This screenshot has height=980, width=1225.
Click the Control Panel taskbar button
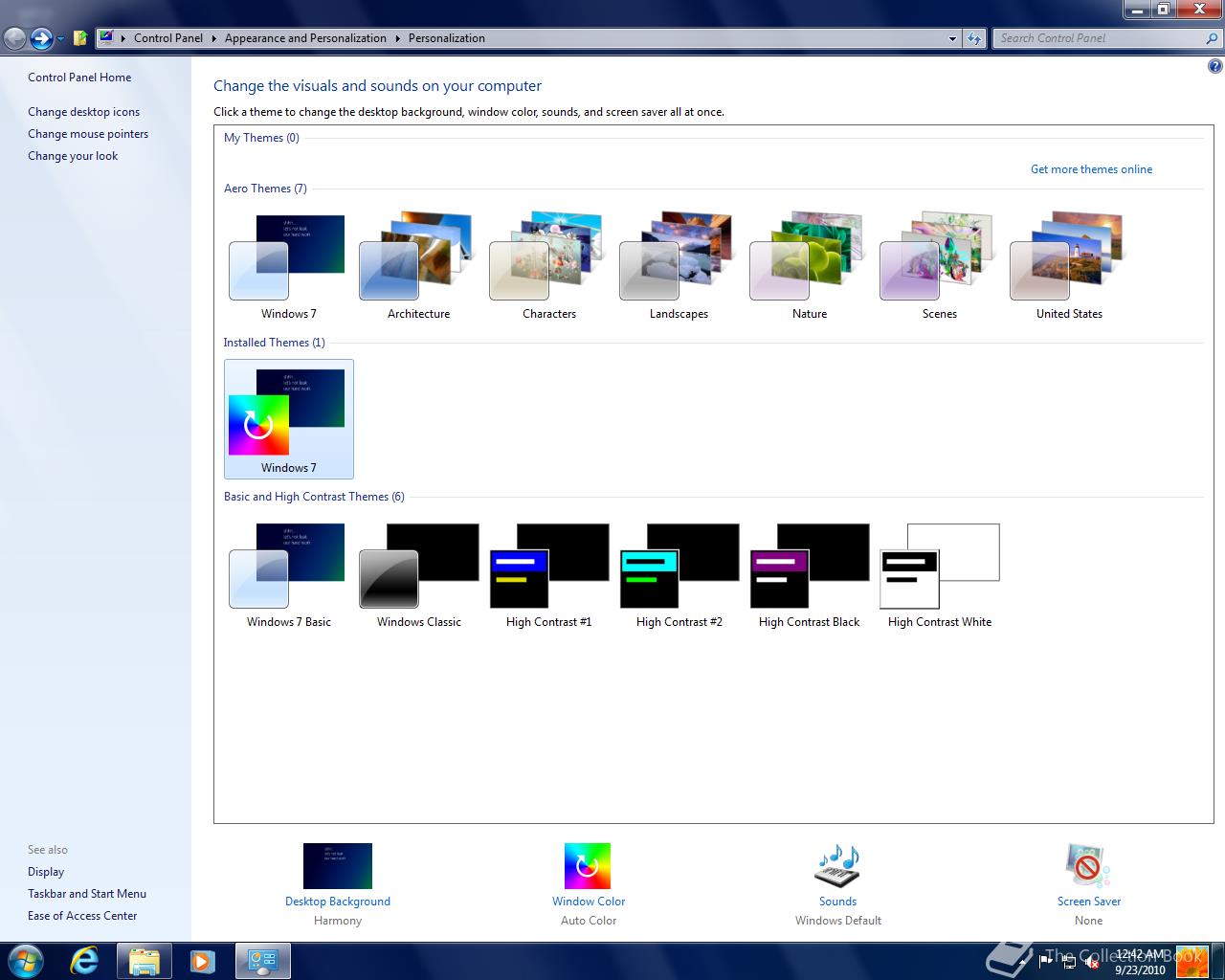coord(262,961)
